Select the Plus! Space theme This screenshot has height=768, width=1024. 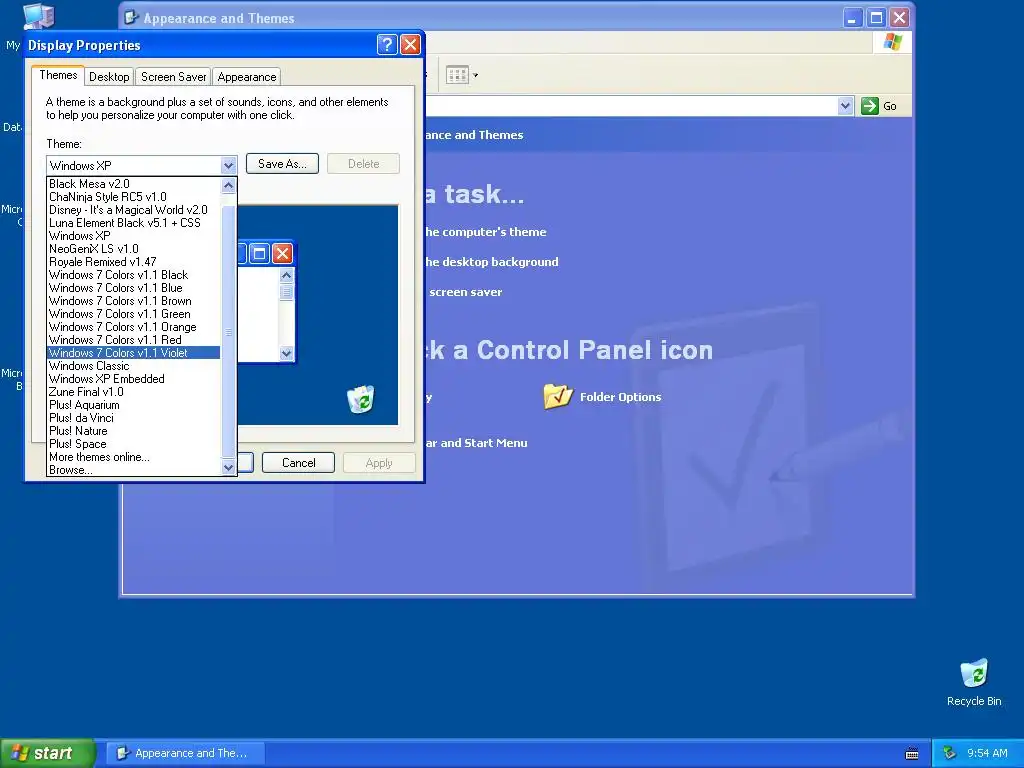(134, 444)
